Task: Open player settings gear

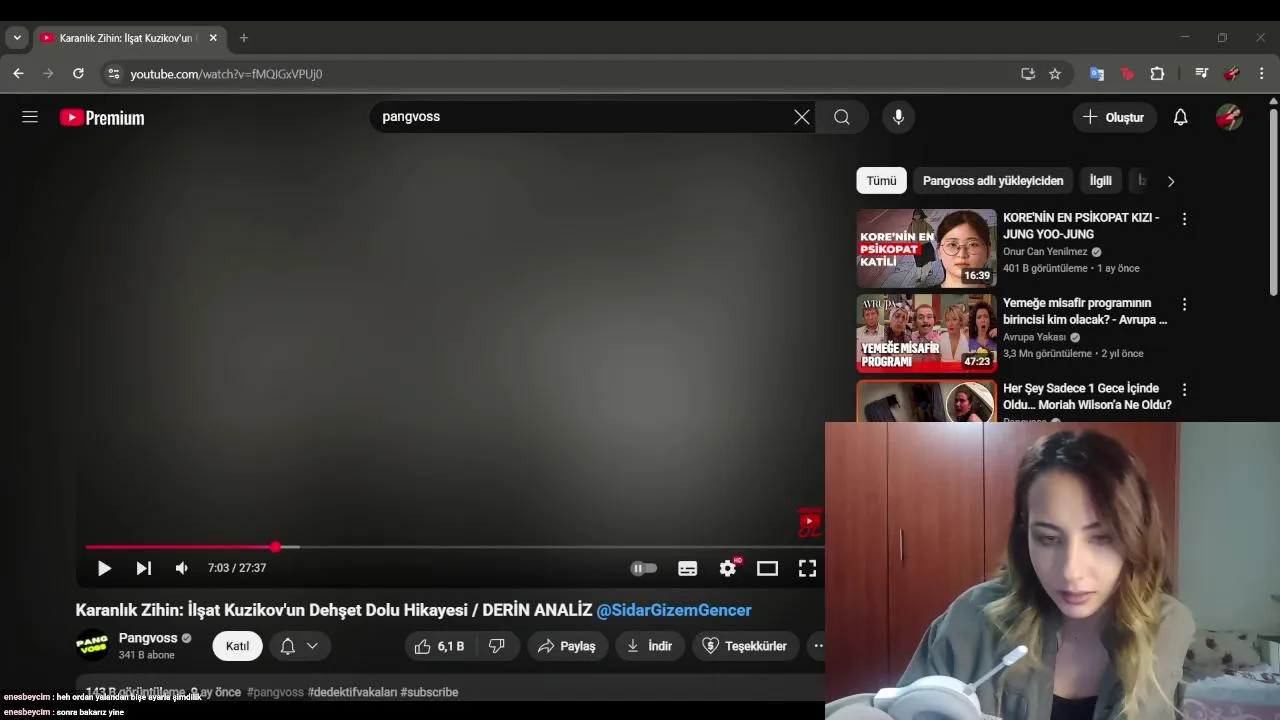Action: click(728, 568)
